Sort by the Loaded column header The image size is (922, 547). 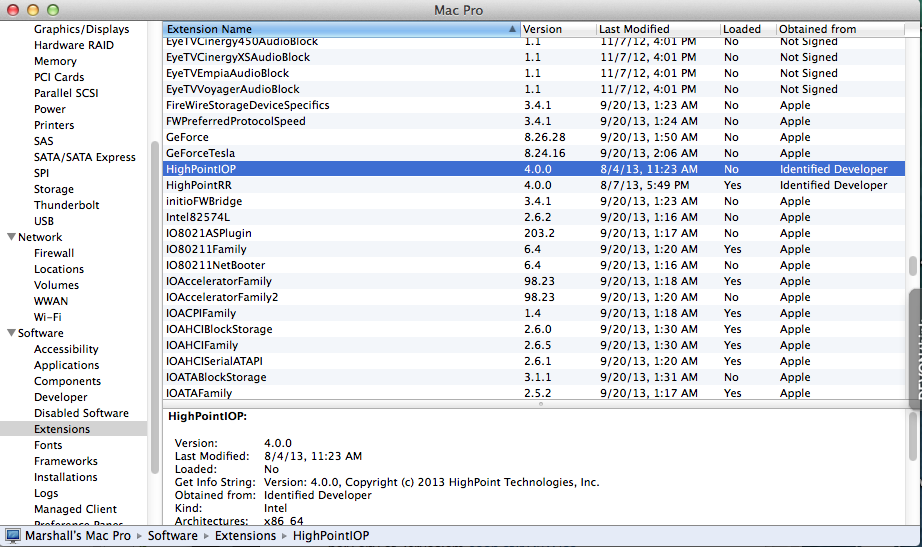coord(747,29)
